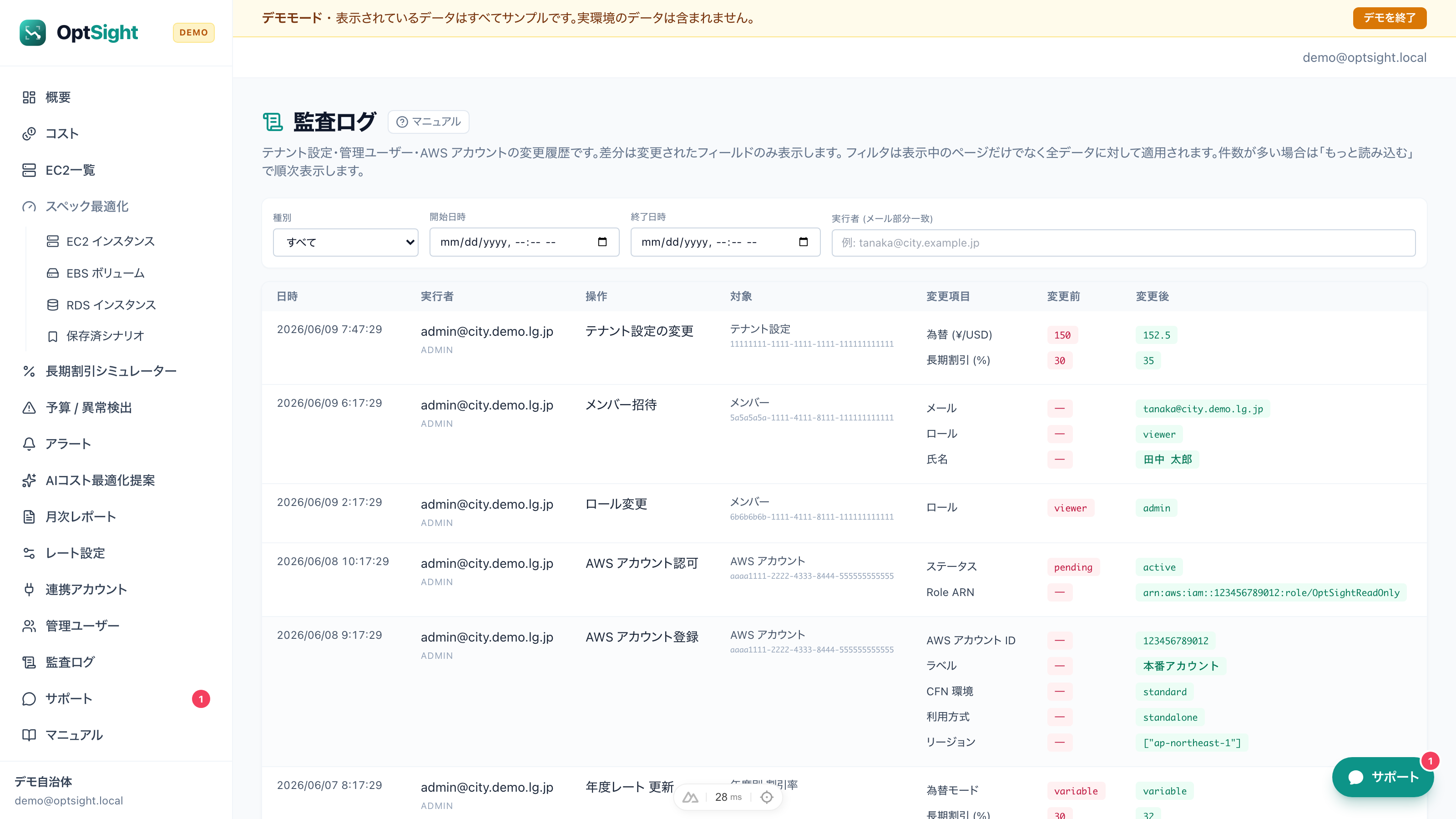Click the notification badge on floating サポート button
This screenshot has height=819, width=1456.
(x=1430, y=761)
